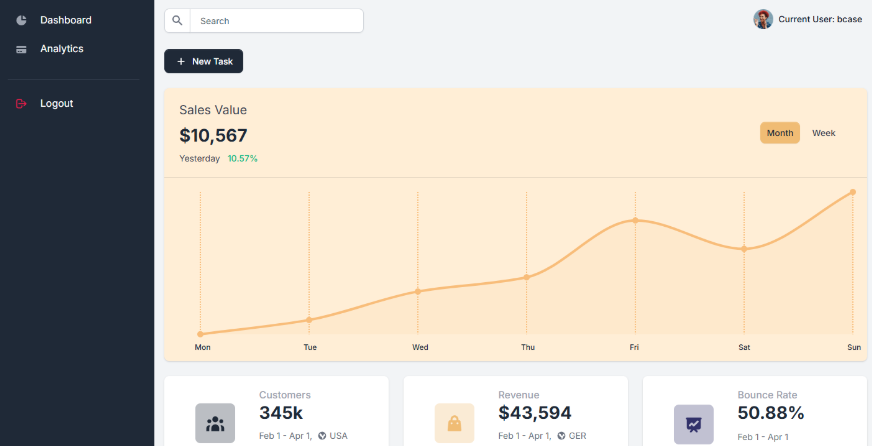Click the Customers group icon
This screenshot has width=872, height=446.
pyautogui.click(x=215, y=424)
